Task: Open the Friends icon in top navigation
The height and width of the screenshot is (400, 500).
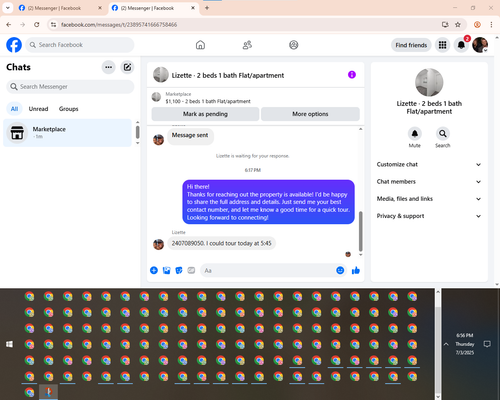Action: tap(247, 45)
